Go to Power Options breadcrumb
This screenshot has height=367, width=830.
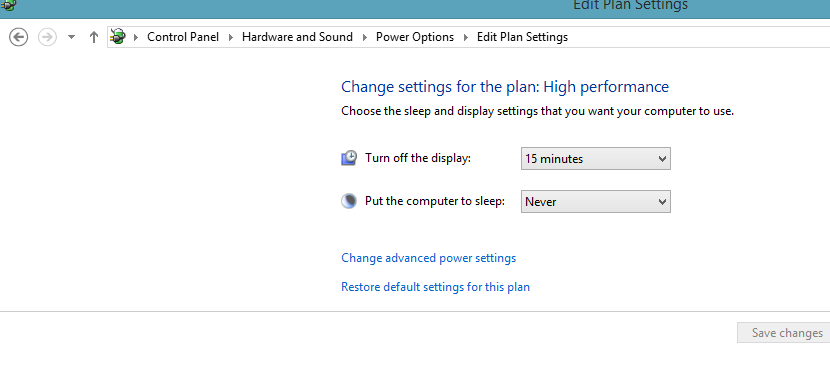click(x=414, y=37)
